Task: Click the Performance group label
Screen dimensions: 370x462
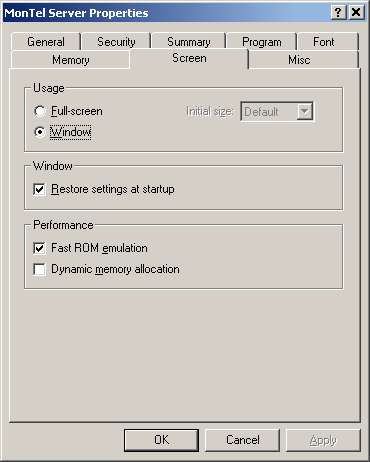Action: point(63,225)
